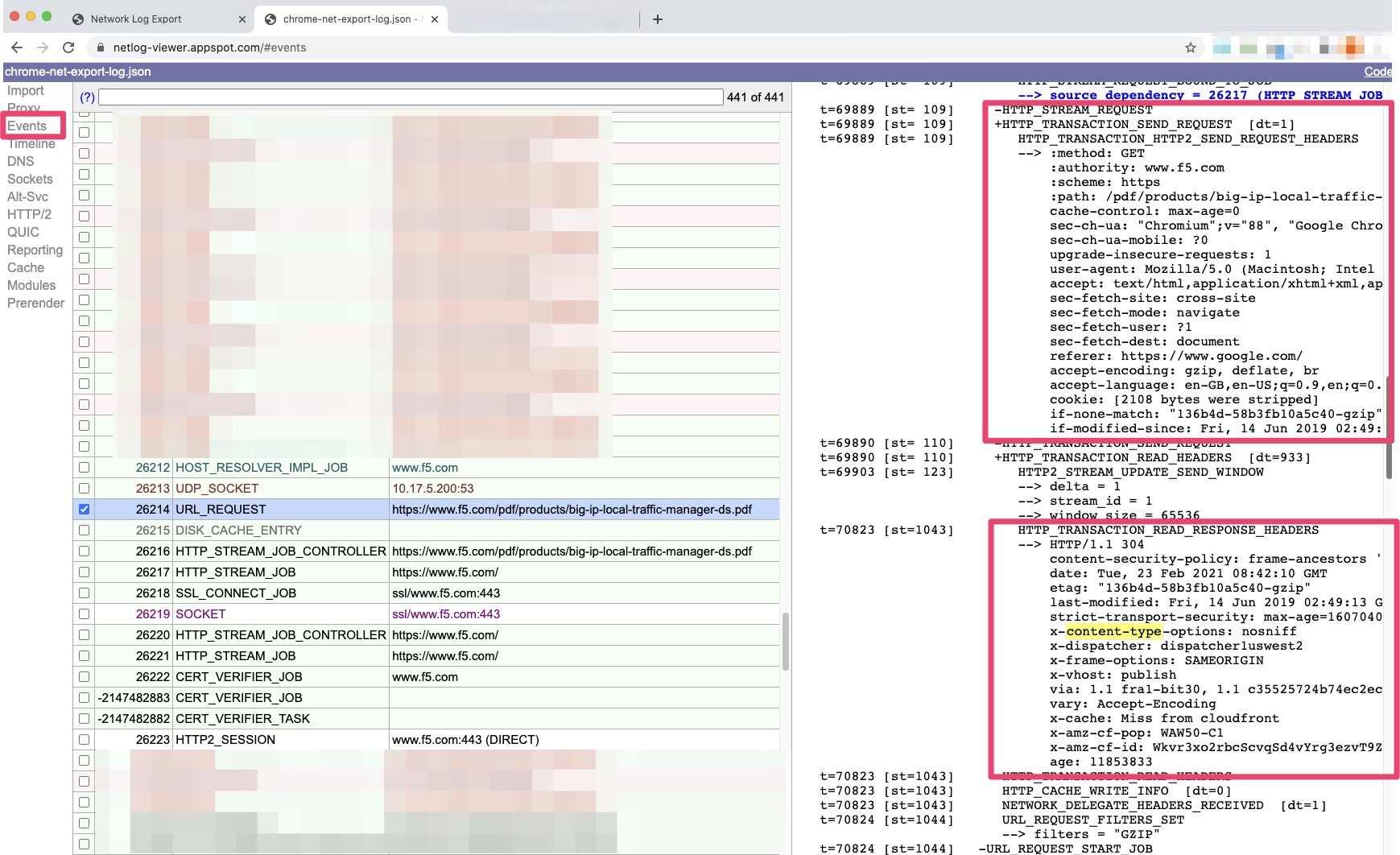
Task: Uncheck the 26214 URL_REQUEST checkbox
Action: pos(84,509)
